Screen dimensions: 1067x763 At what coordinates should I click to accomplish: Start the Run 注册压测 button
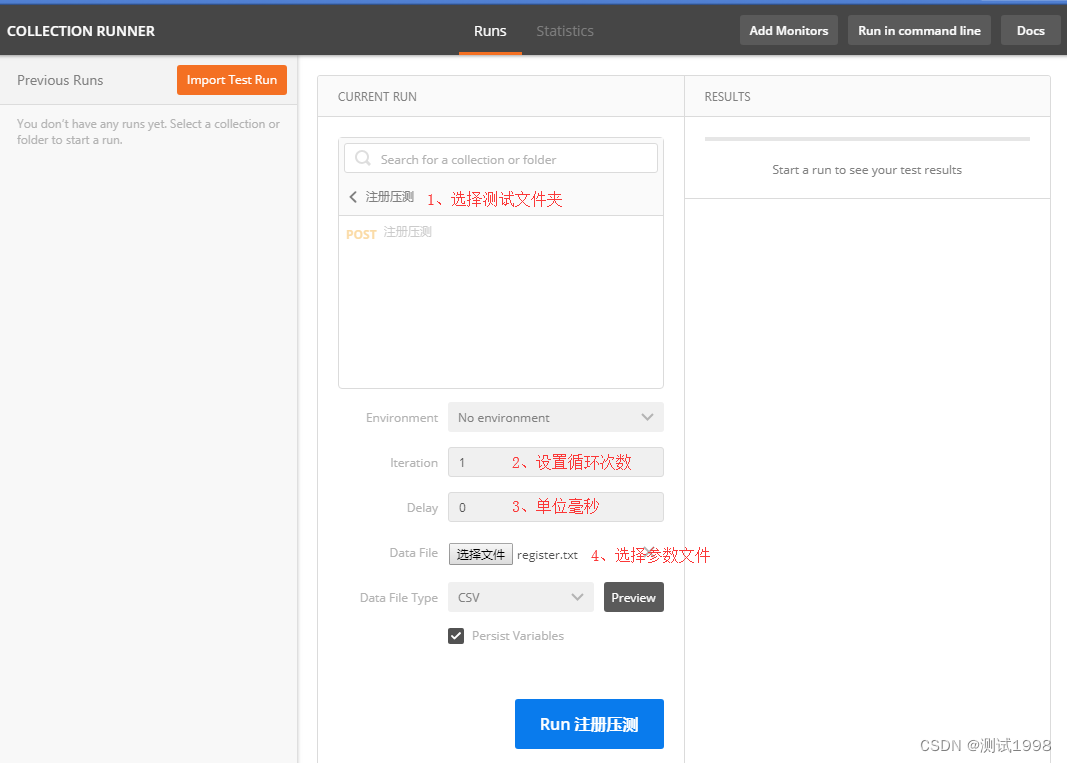[589, 724]
